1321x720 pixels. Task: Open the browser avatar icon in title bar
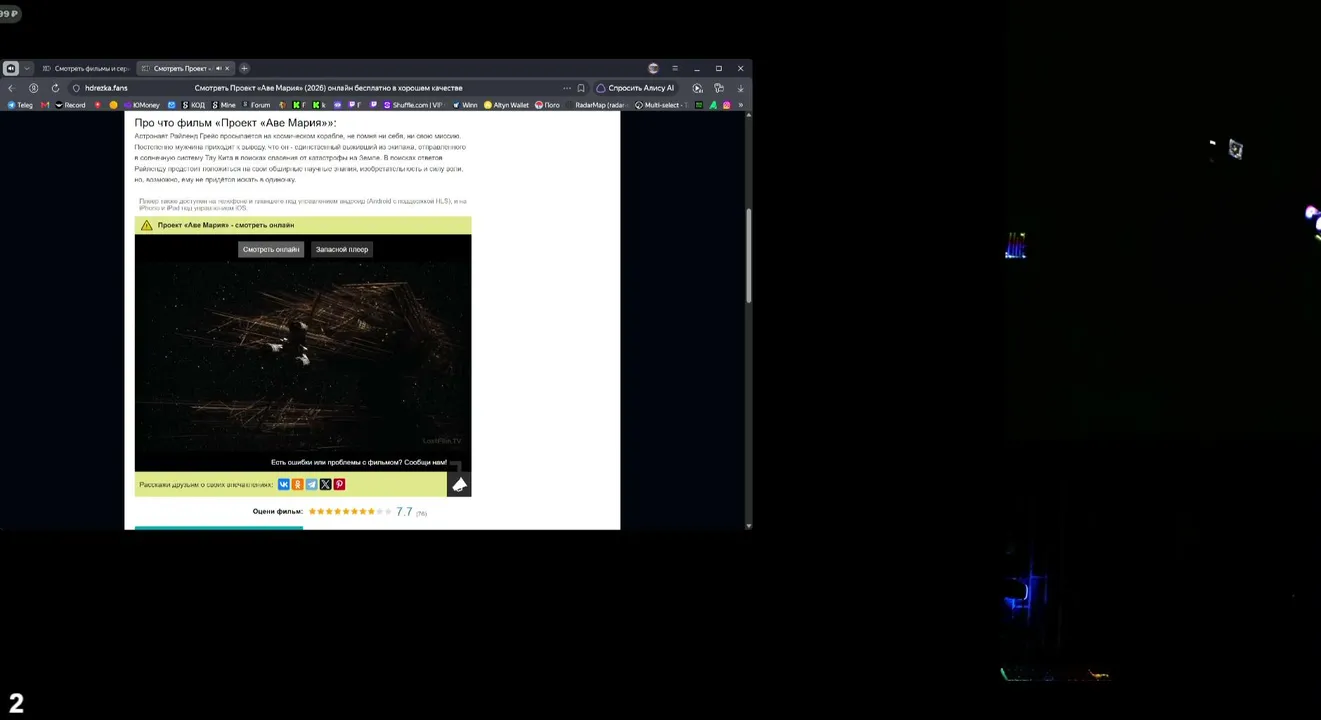pos(653,68)
